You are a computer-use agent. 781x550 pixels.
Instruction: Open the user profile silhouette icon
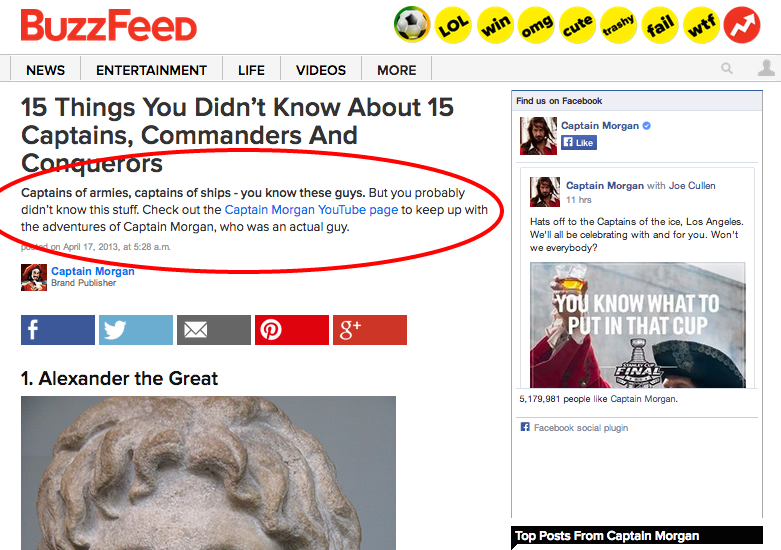[766, 68]
